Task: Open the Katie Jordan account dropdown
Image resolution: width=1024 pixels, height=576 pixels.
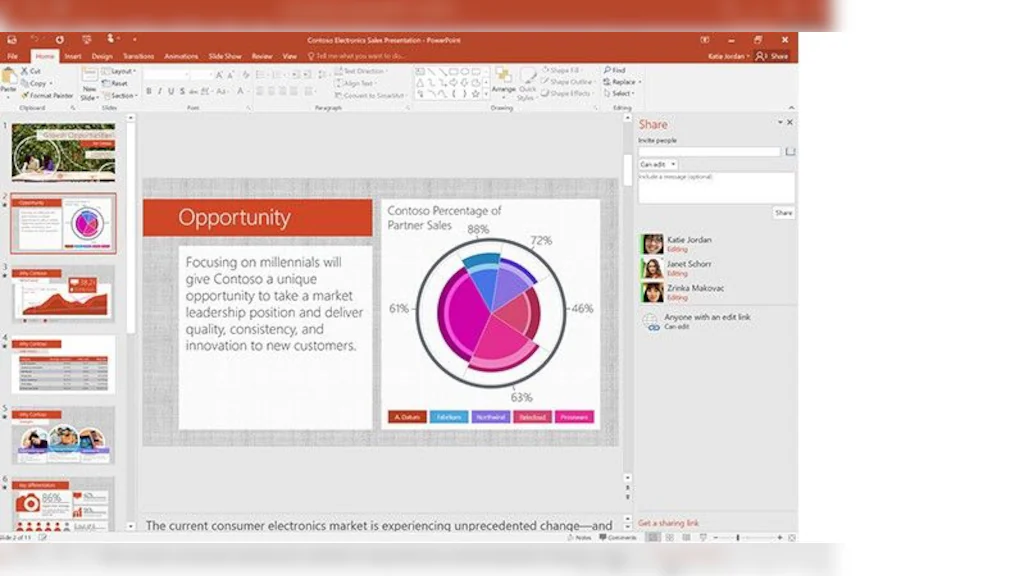Action: [729, 56]
